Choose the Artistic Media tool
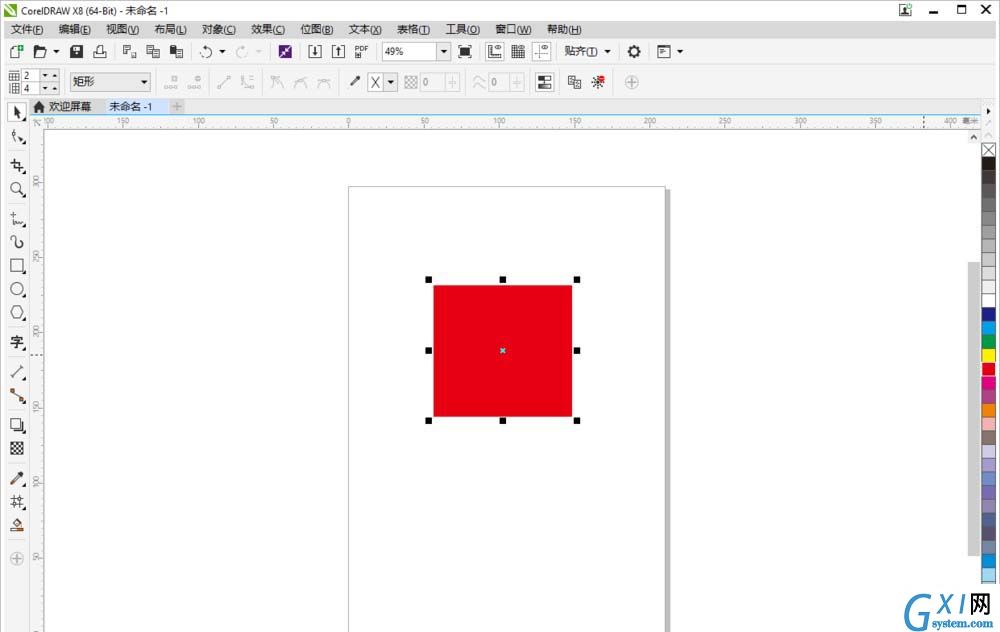Viewport: 1000px width, 632px height. [x=17, y=242]
